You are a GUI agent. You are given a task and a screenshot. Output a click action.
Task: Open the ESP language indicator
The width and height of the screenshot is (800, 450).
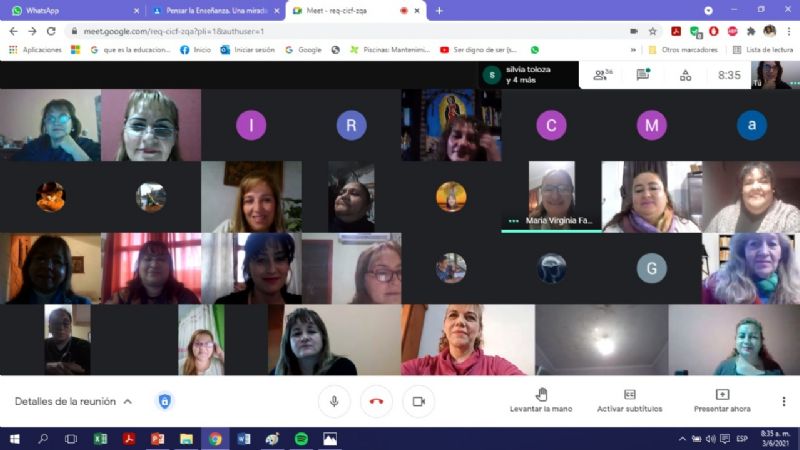[x=742, y=439]
